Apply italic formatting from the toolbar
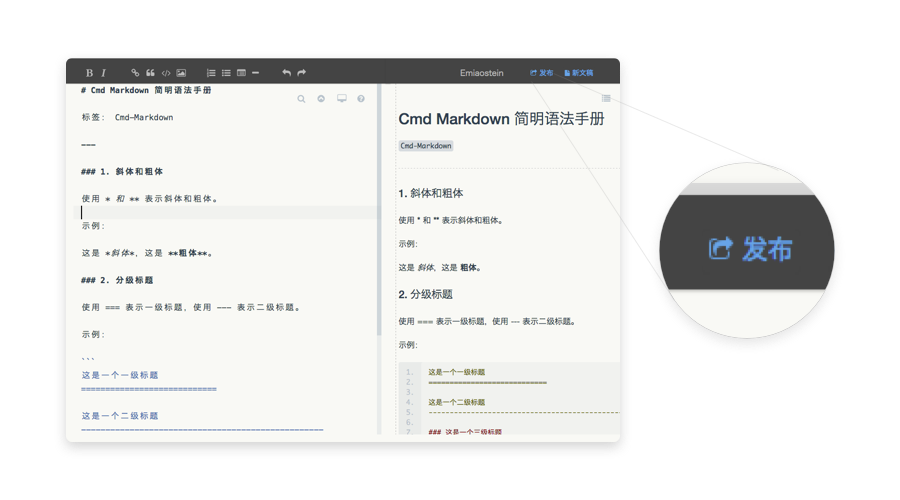 (103, 73)
